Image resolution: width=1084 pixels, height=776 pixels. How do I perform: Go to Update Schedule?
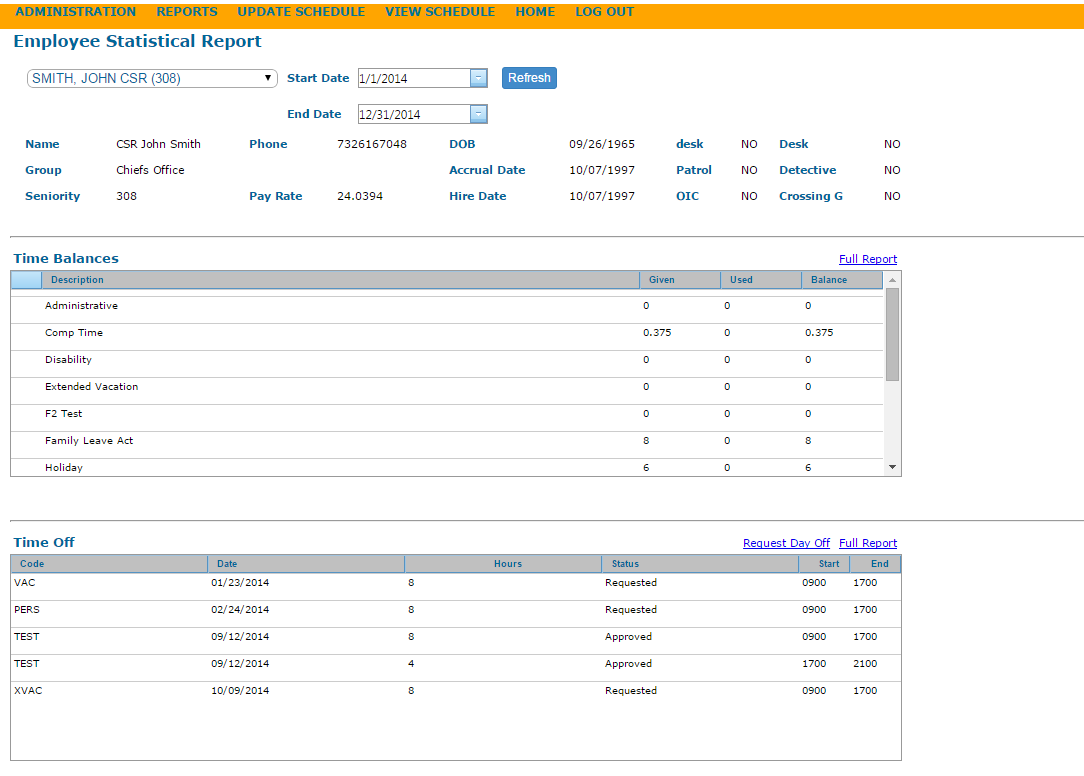coord(301,12)
